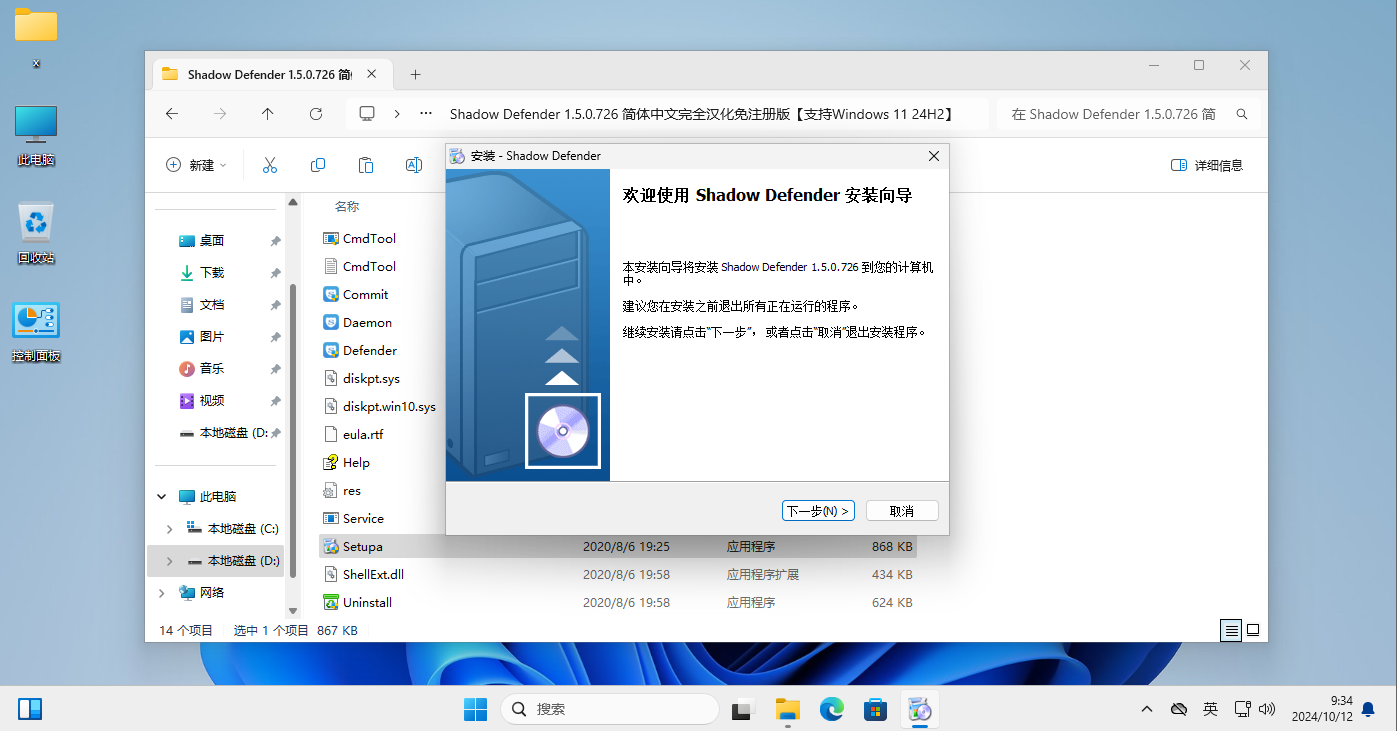1397x731 pixels.
Task: Select the Setupa application row
Action: point(617,547)
